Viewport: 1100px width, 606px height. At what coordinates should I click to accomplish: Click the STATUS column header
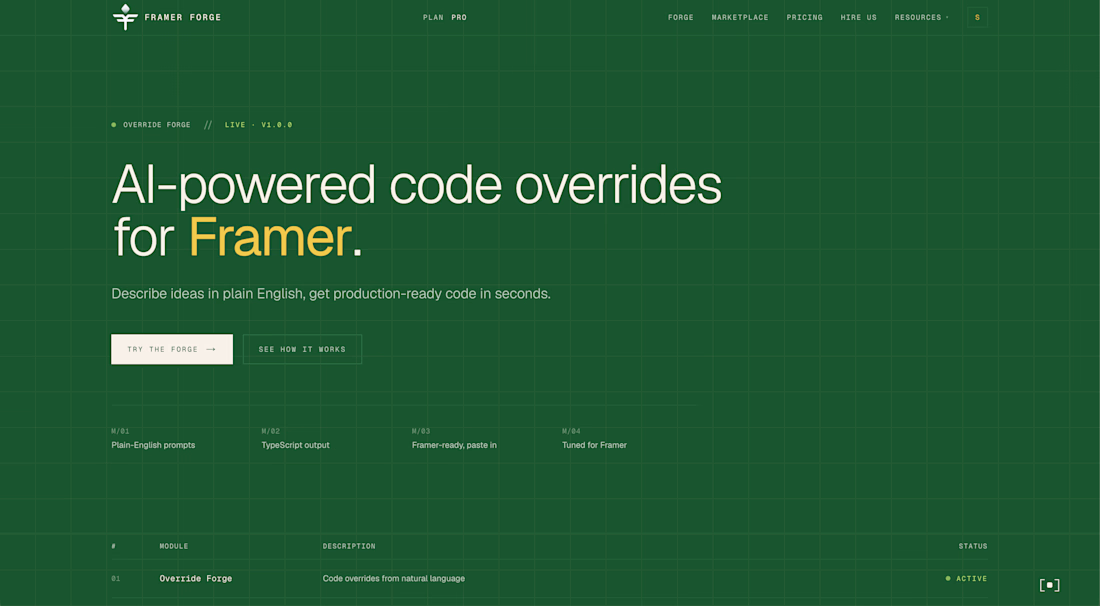973,546
